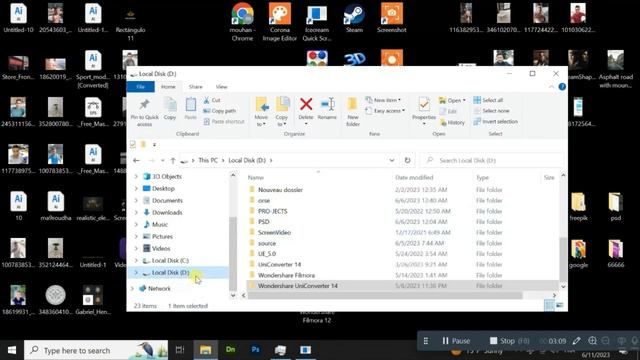This screenshot has width=640, height=360.
Task: Create a New folder
Action: click(x=353, y=112)
